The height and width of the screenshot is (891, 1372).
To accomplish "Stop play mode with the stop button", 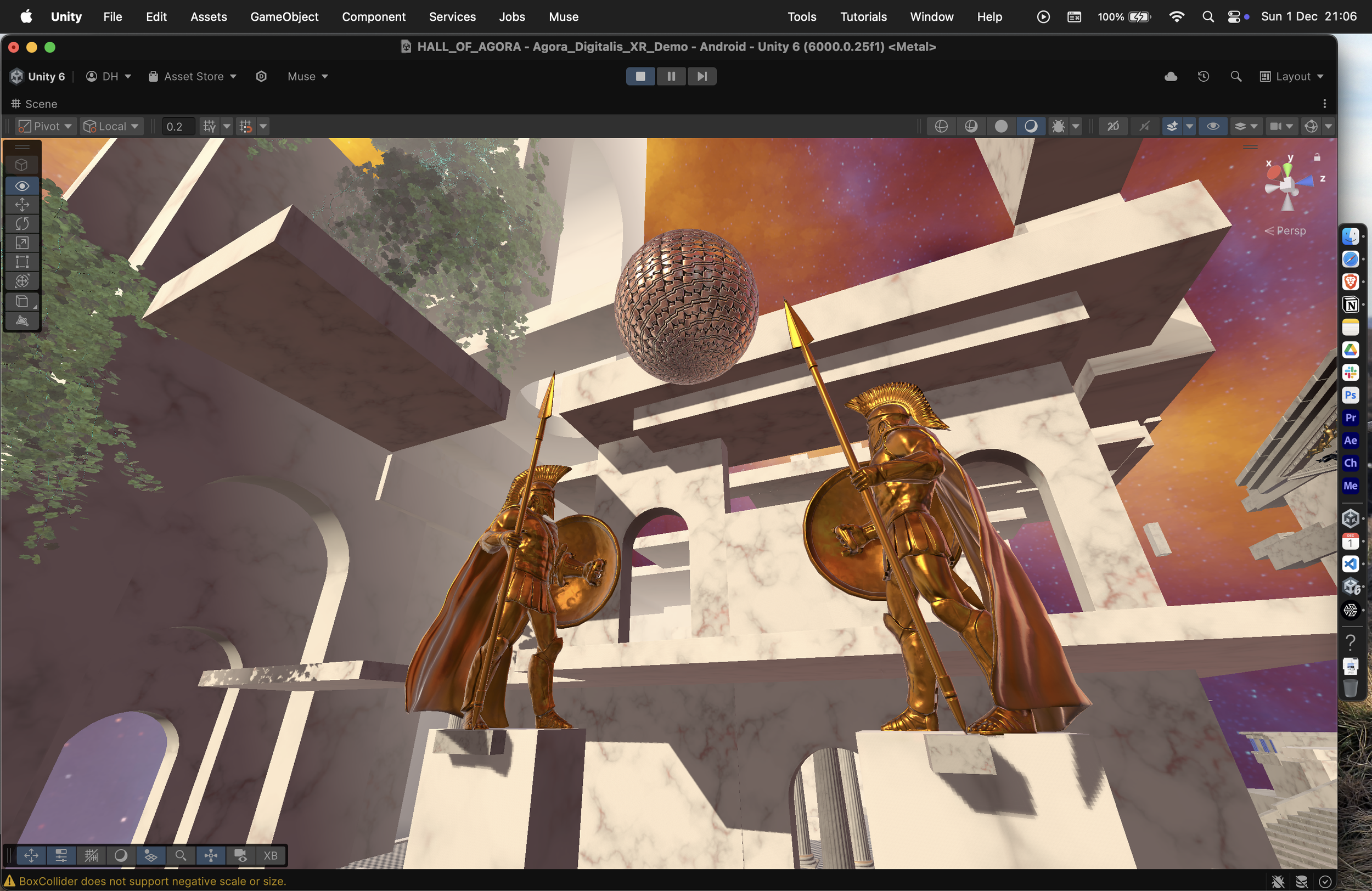I will [x=640, y=77].
